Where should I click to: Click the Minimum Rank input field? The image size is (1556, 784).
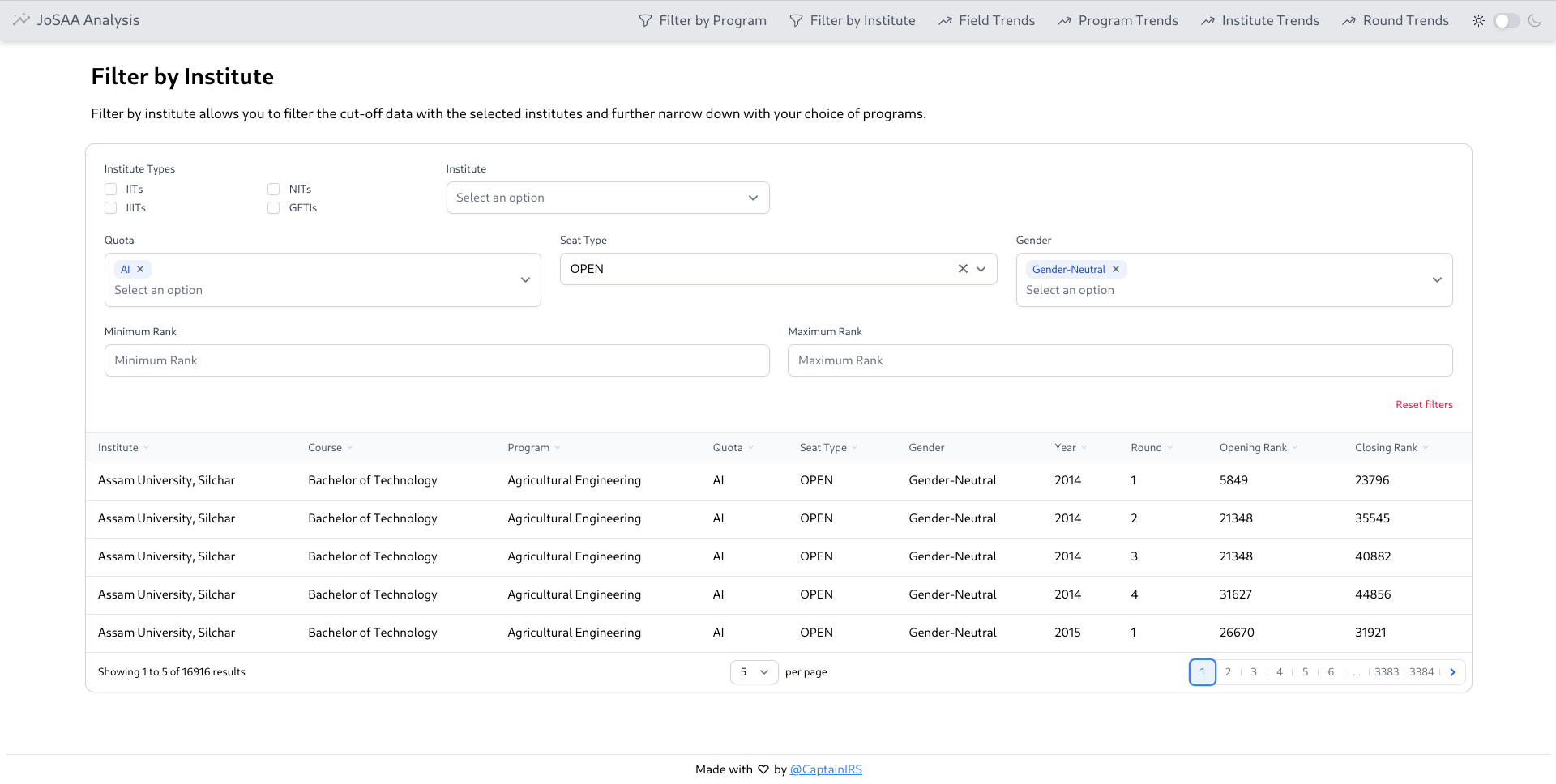pos(437,360)
